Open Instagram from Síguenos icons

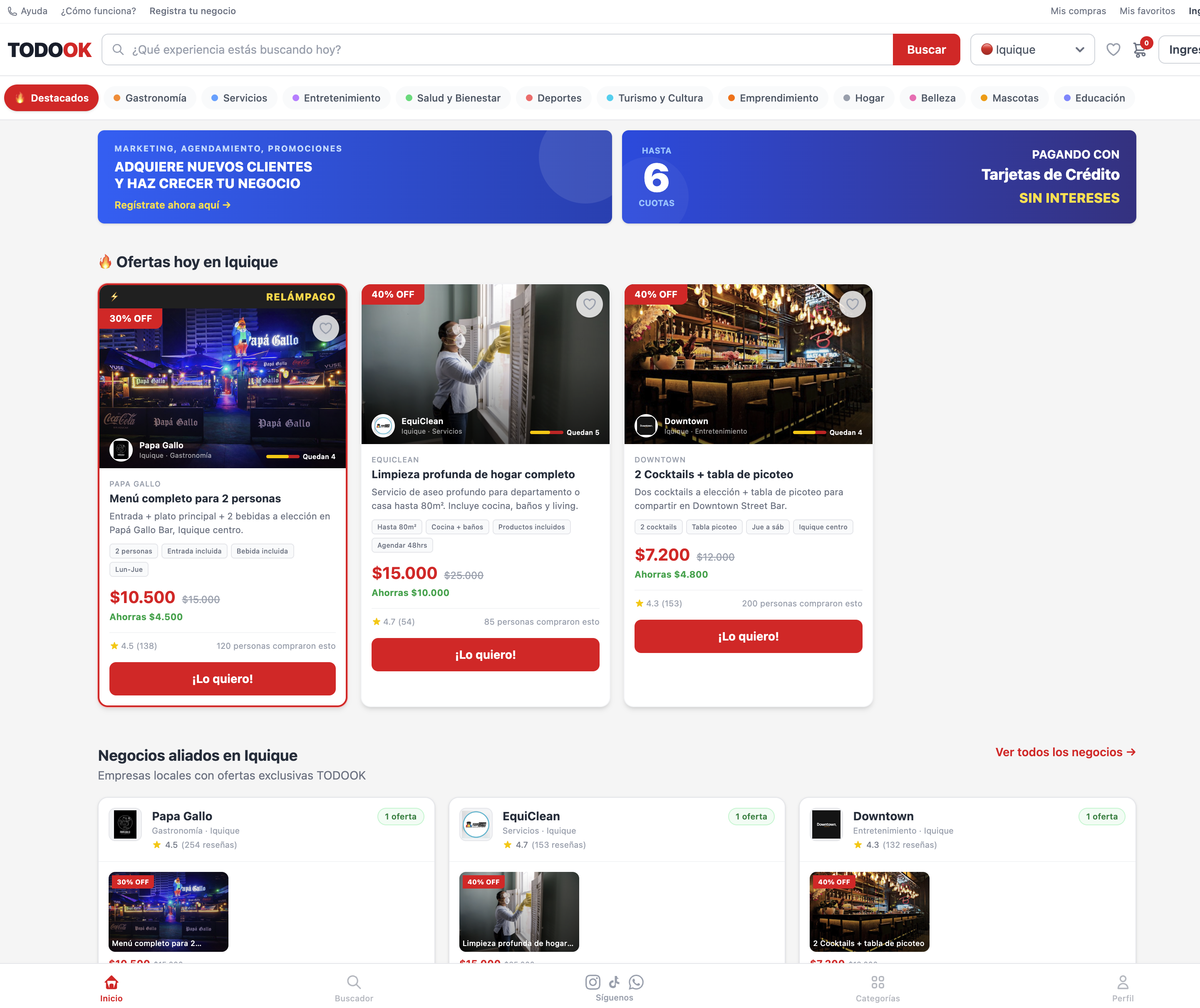(x=593, y=982)
